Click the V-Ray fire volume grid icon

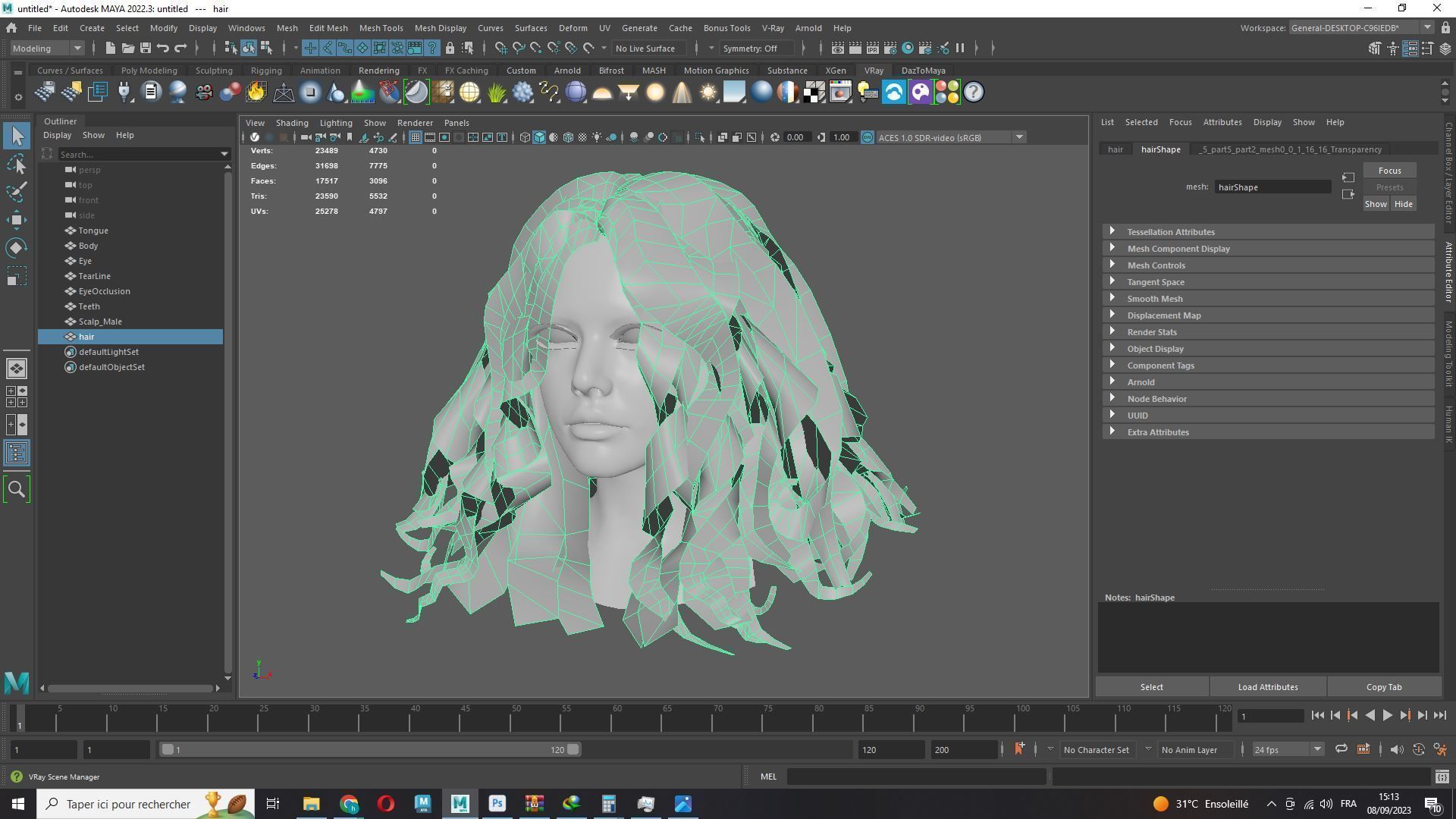coord(256,93)
